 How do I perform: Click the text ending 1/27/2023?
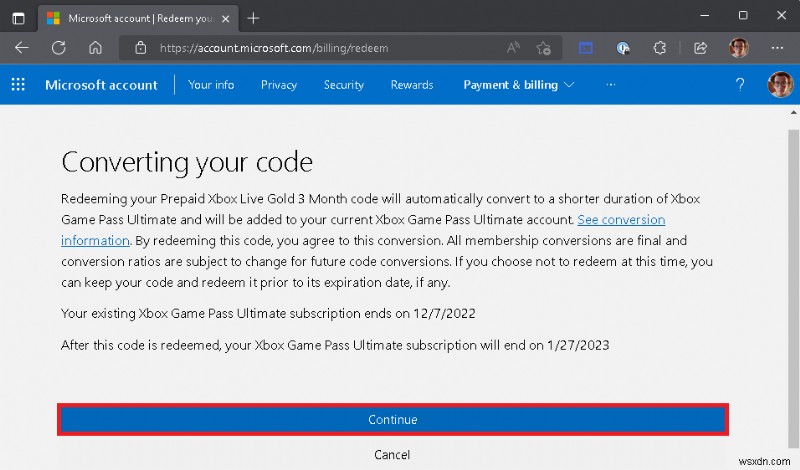point(335,345)
